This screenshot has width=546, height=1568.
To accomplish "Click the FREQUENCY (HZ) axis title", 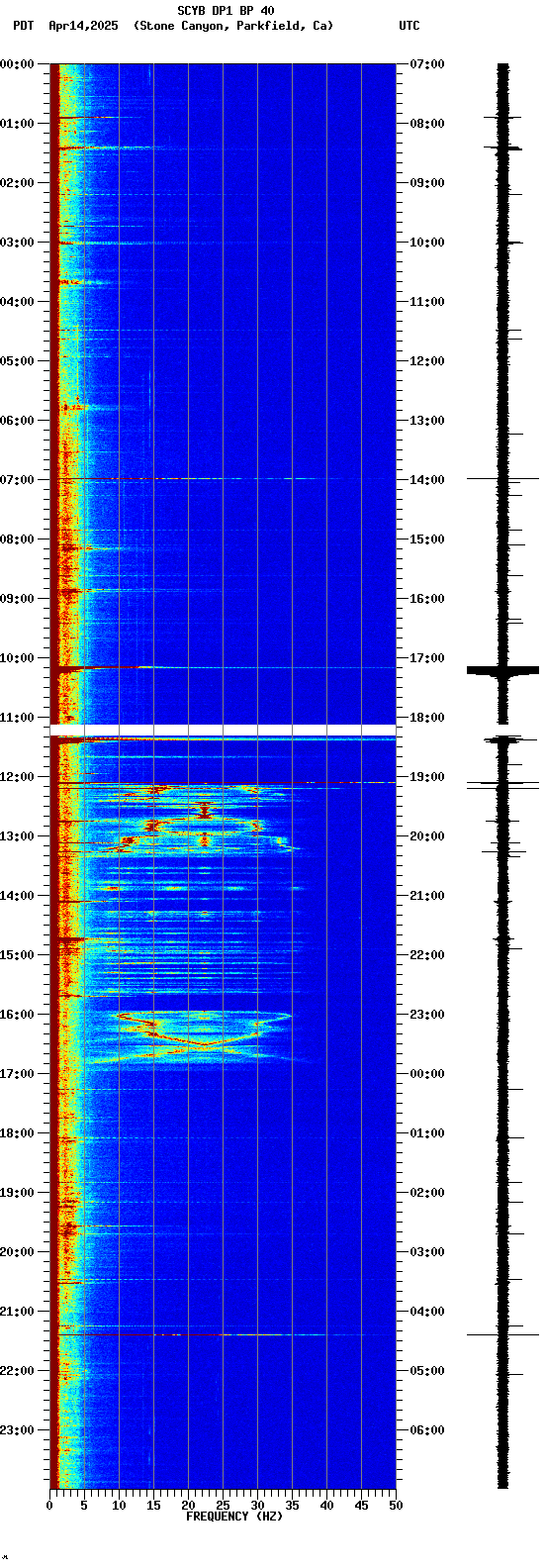I will coord(234,1517).
